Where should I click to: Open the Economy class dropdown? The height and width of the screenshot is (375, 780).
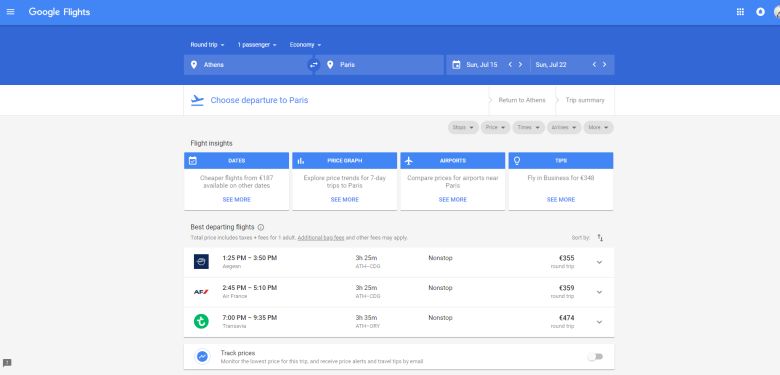point(305,45)
